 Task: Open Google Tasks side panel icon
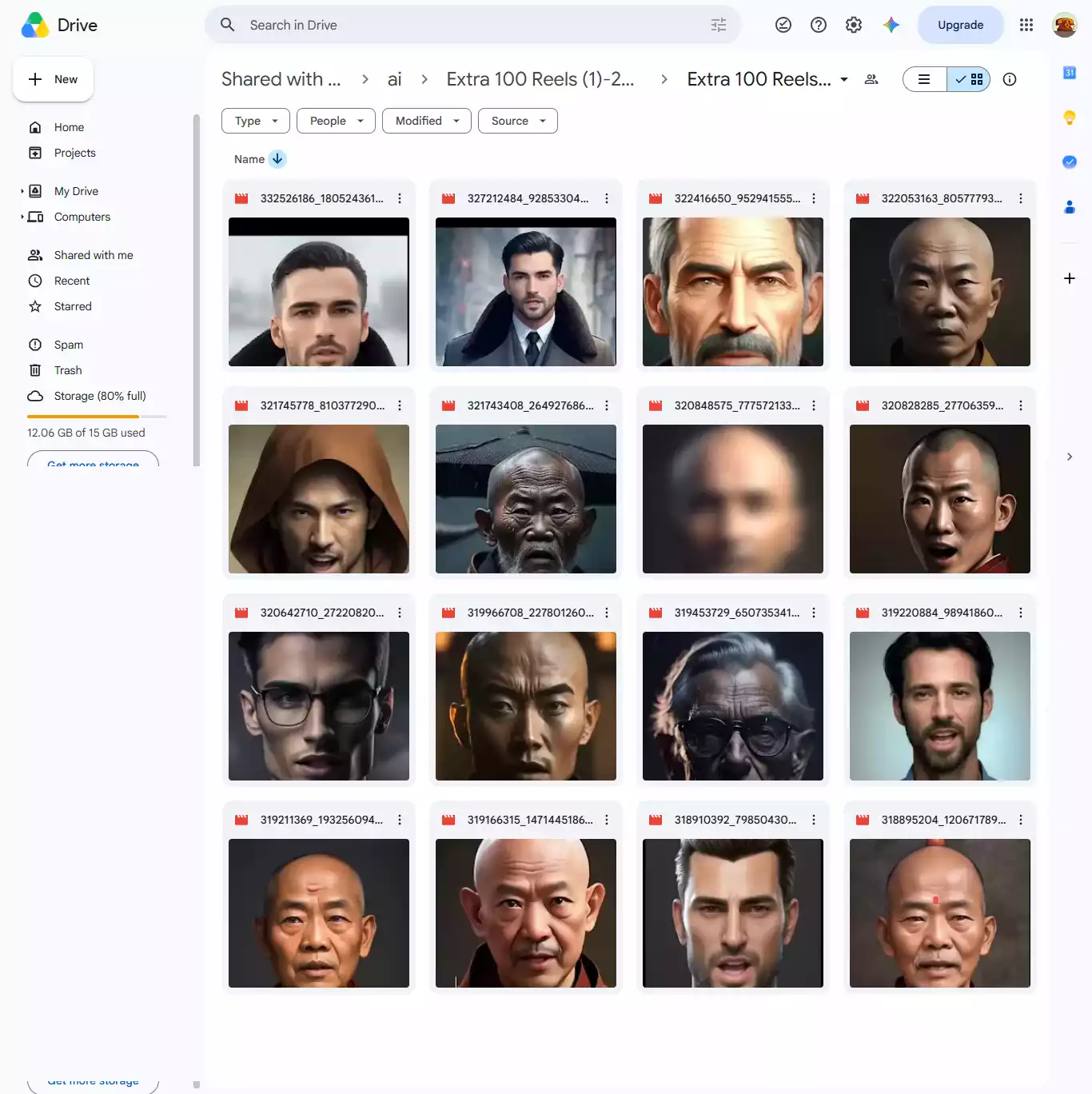pyautogui.click(x=1070, y=162)
